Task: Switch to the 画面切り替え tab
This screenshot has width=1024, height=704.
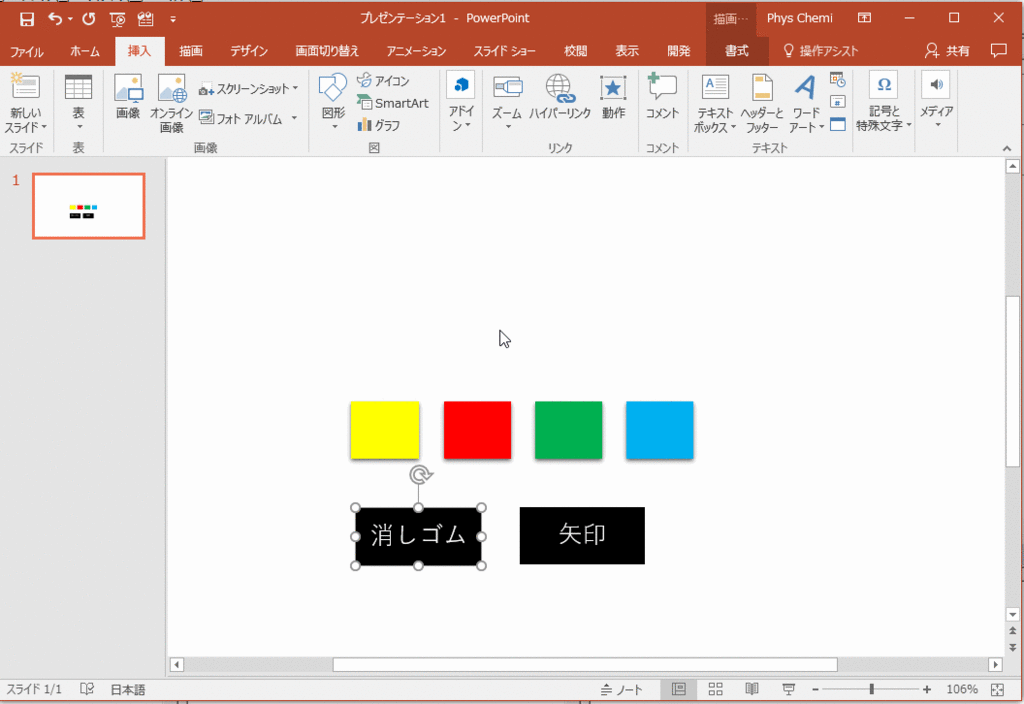Action: click(x=327, y=51)
